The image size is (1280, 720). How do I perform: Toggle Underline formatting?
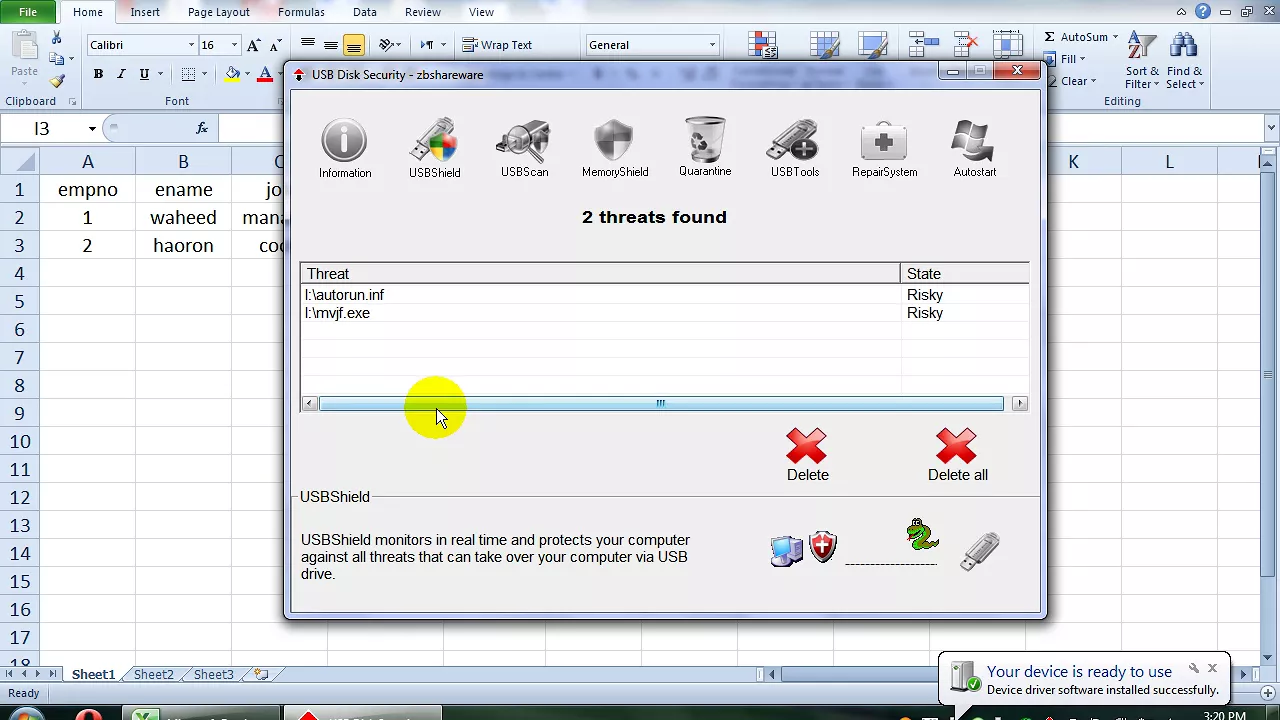pos(144,74)
